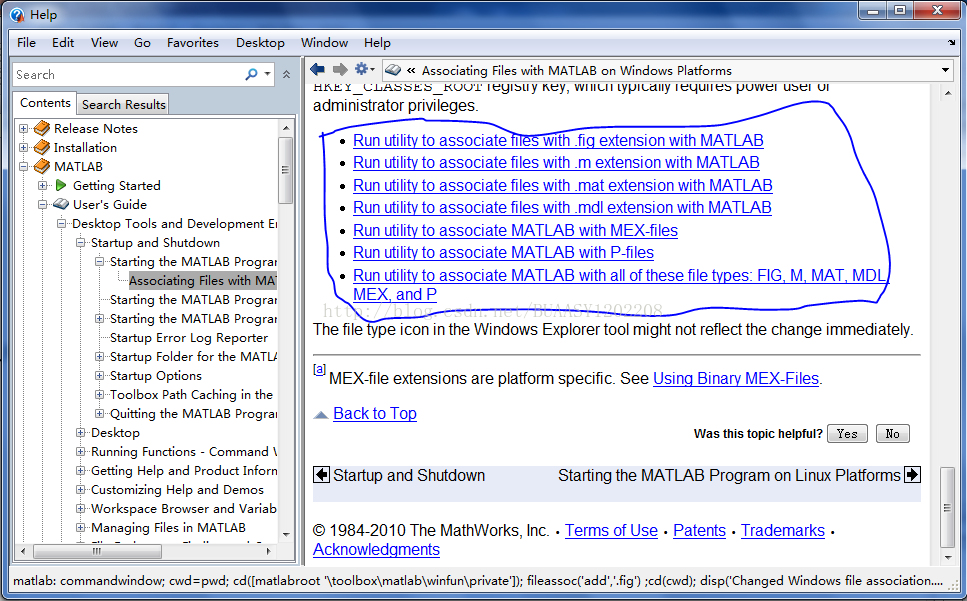Collapse the Startup and Shutdown node
This screenshot has height=601, width=967.
(x=80, y=242)
